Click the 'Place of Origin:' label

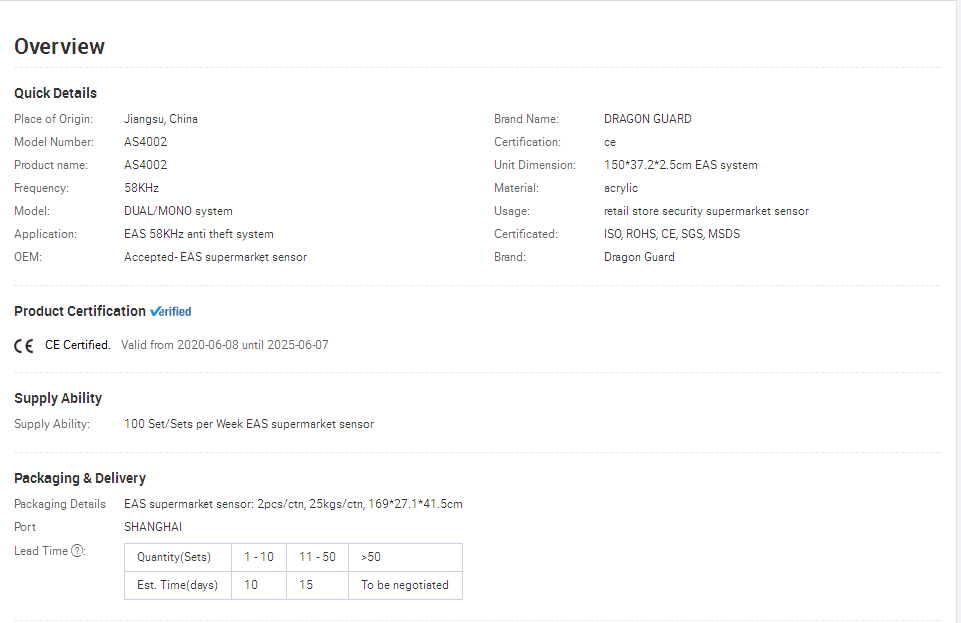(53, 119)
